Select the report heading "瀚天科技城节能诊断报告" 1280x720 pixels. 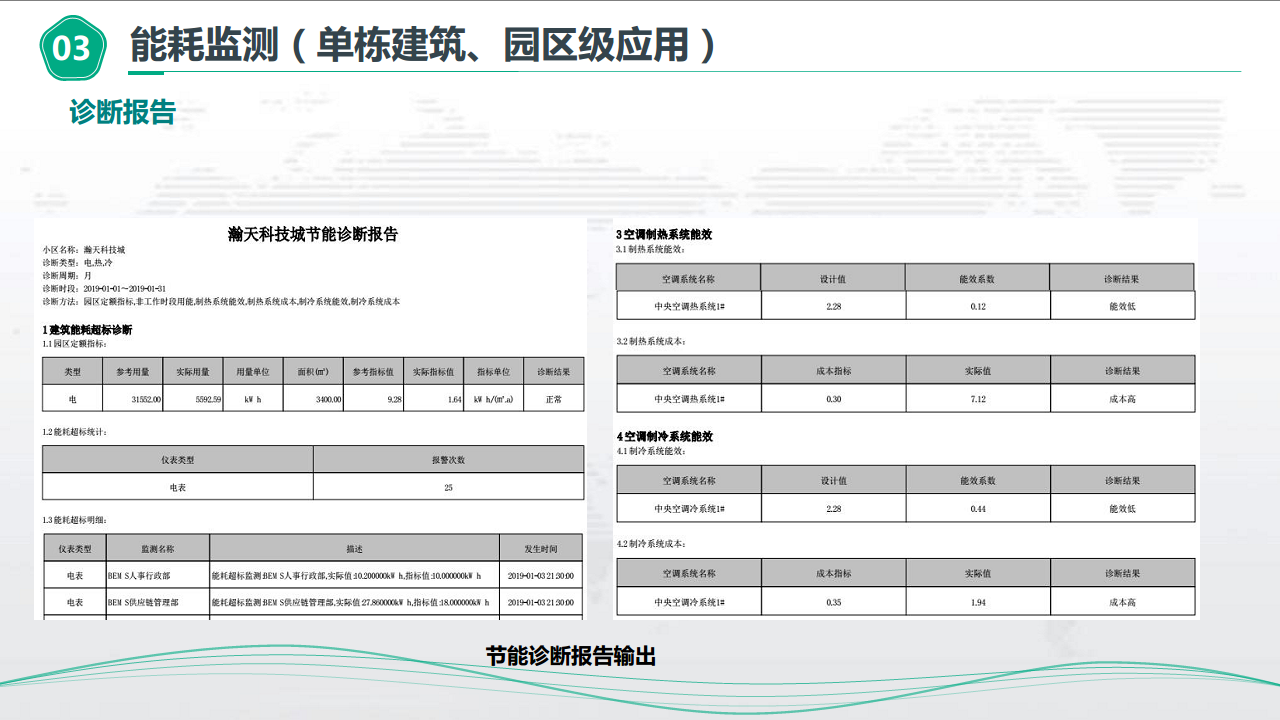point(312,234)
